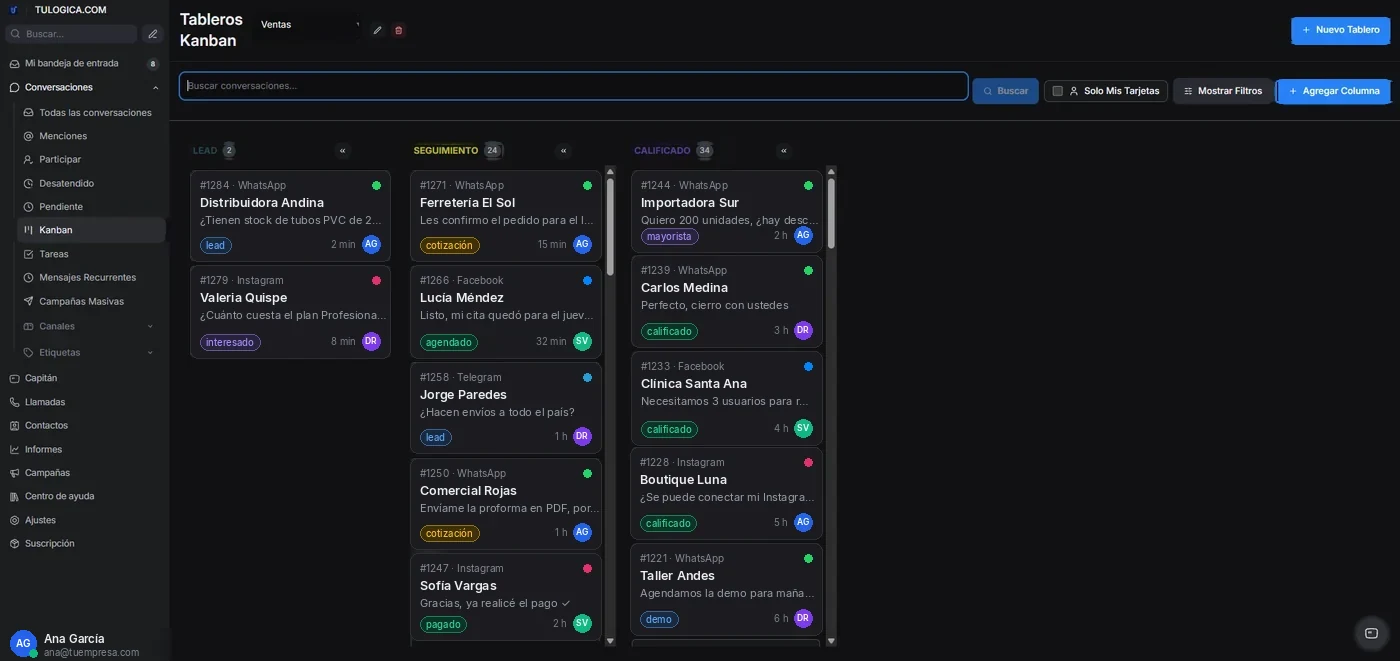Collapse the Conversaciones section
Image resolution: width=1400 pixels, height=661 pixels.
click(155, 88)
